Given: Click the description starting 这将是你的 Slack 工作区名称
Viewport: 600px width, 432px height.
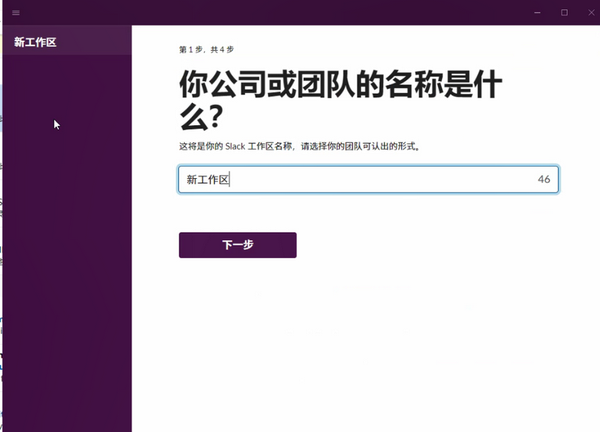Looking at the screenshot, I should tap(300, 146).
